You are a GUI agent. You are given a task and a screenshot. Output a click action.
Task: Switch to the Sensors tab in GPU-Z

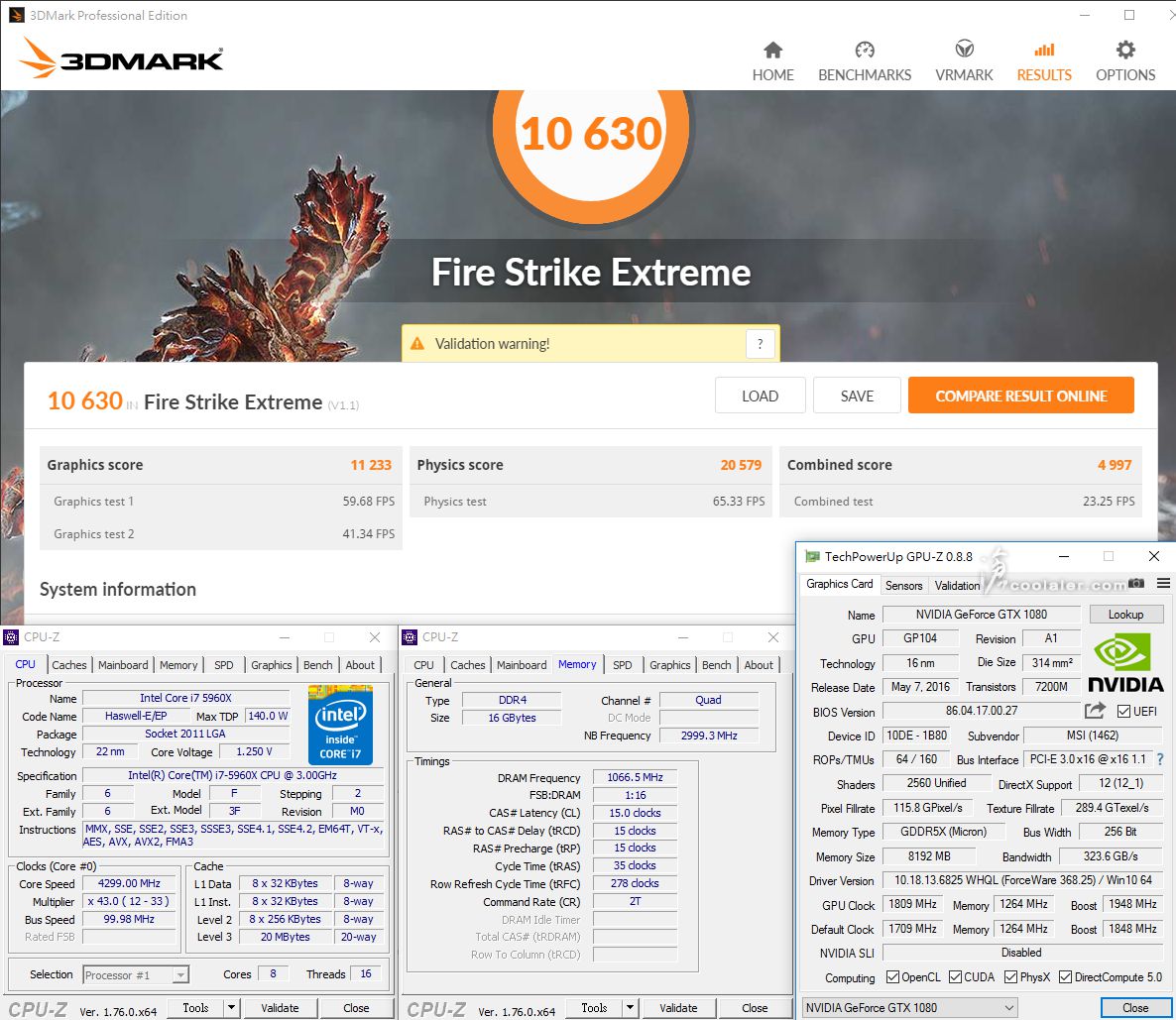coord(903,585)
